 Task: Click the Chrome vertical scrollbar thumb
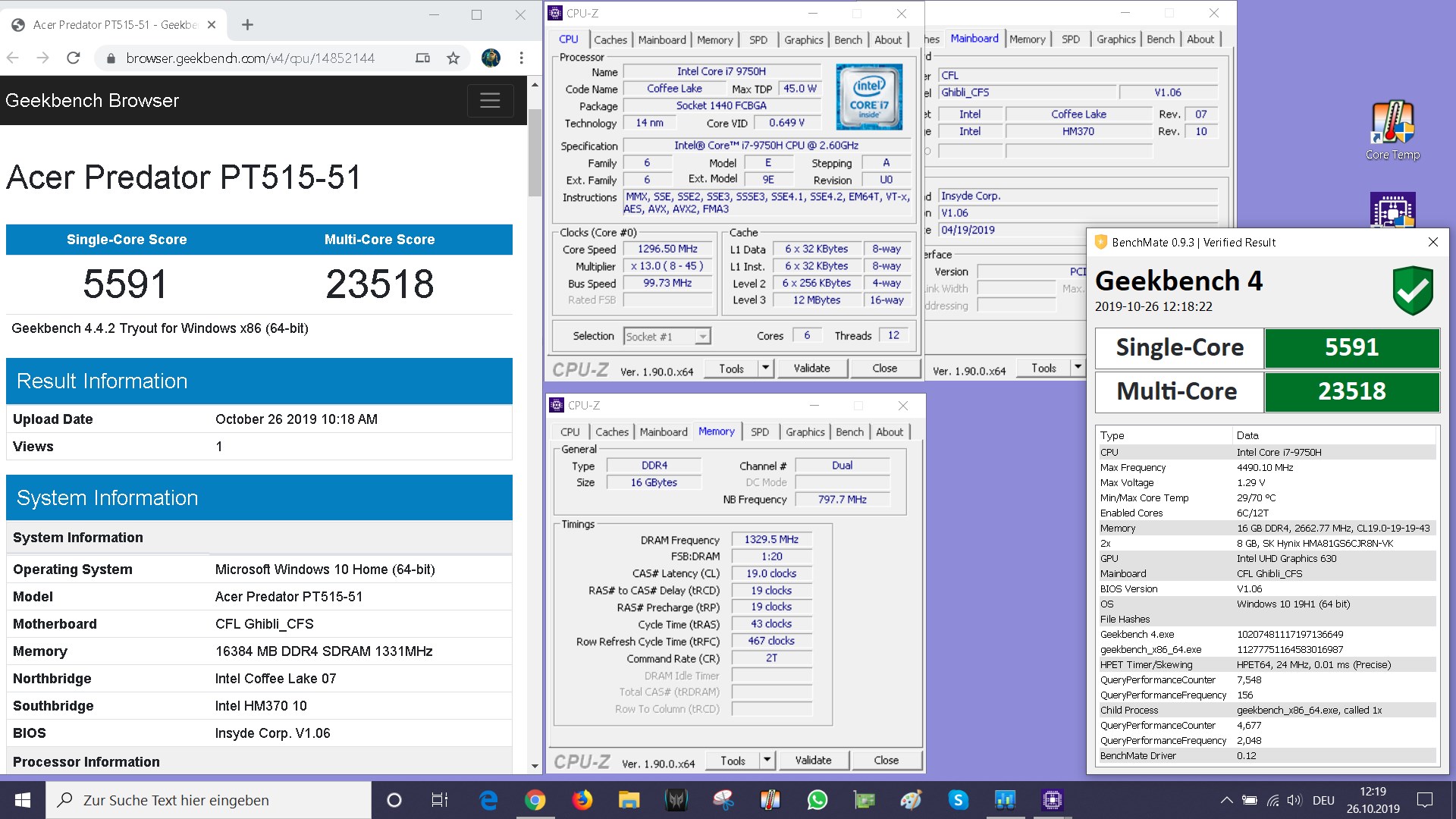click(x=535, y=152)
